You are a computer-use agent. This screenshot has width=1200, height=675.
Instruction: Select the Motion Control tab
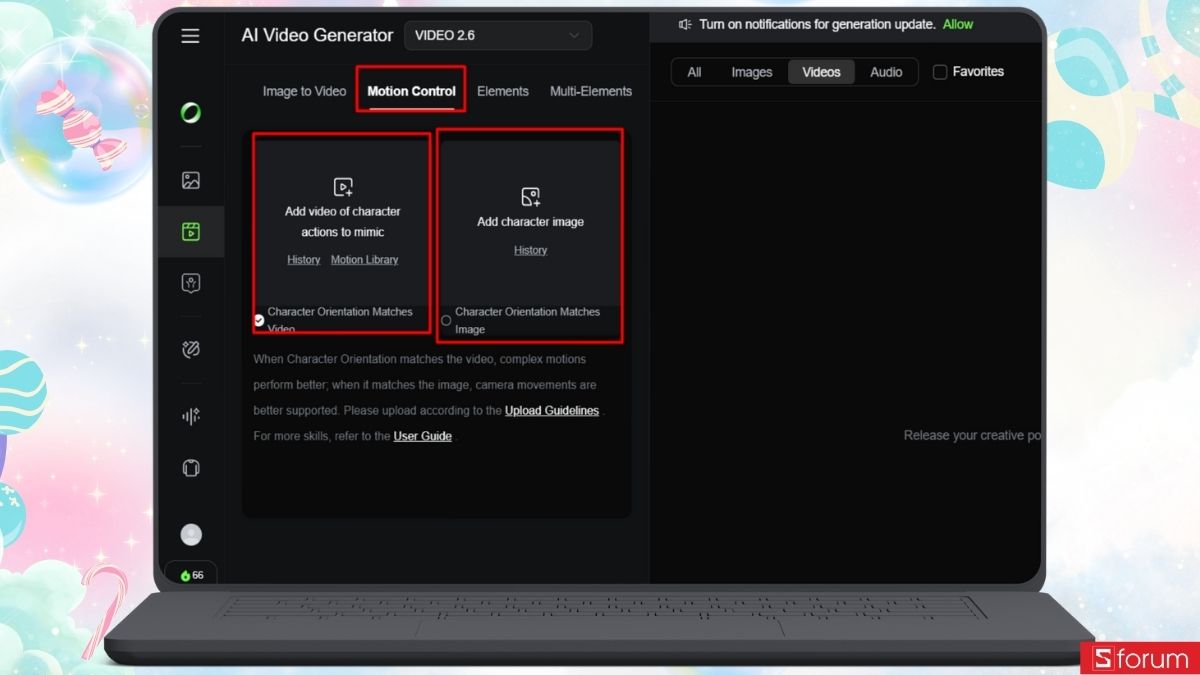point(411,91)
